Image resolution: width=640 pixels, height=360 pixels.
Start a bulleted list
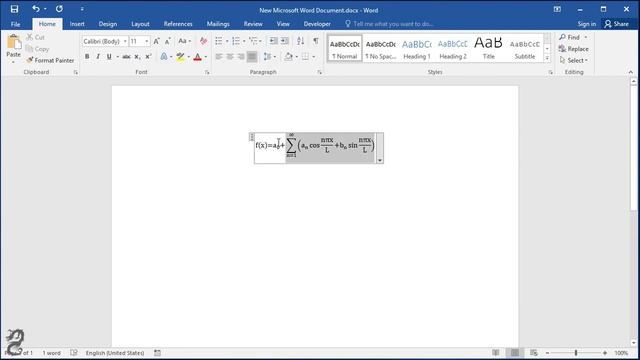coord(219,41)
